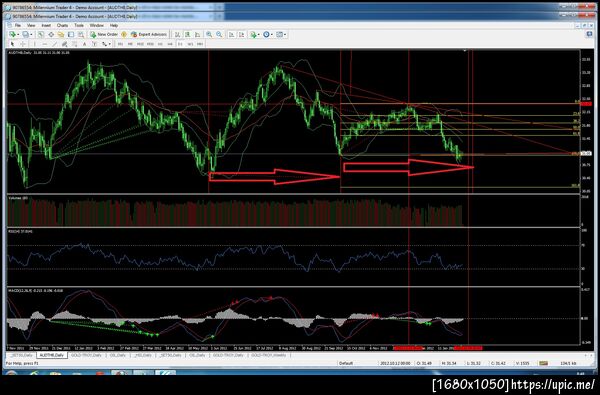Switch chart to M30 timeframe
Screen dimensions: 600x395
point(150,44)
